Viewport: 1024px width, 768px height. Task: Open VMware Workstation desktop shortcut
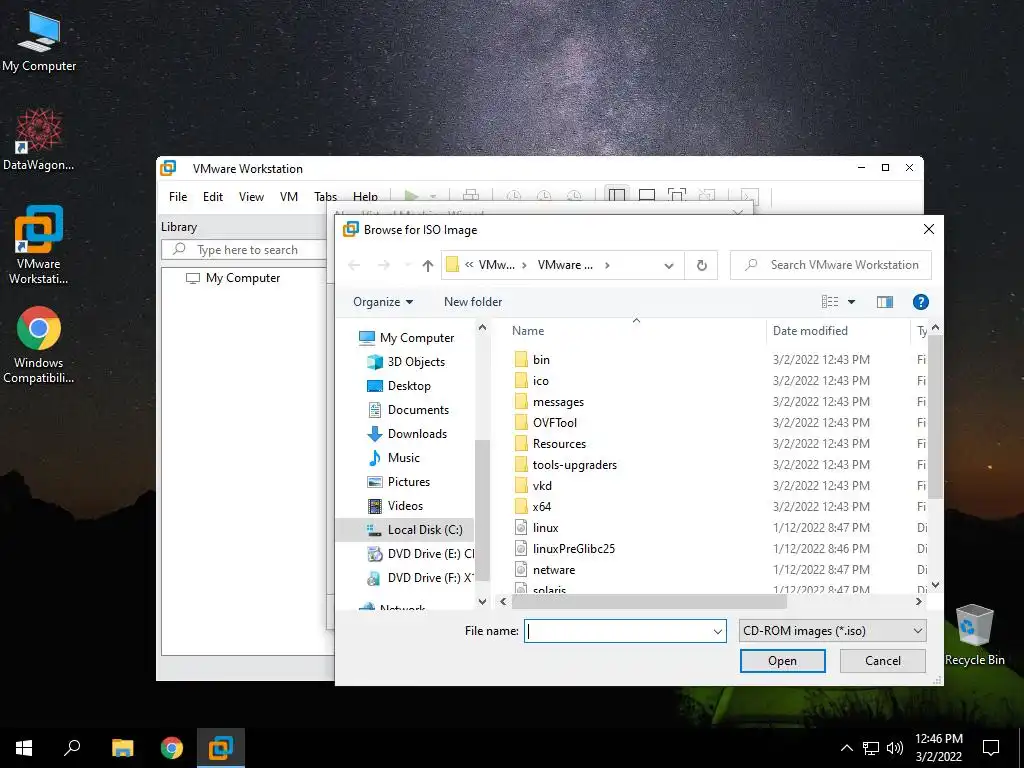point(39,245)
